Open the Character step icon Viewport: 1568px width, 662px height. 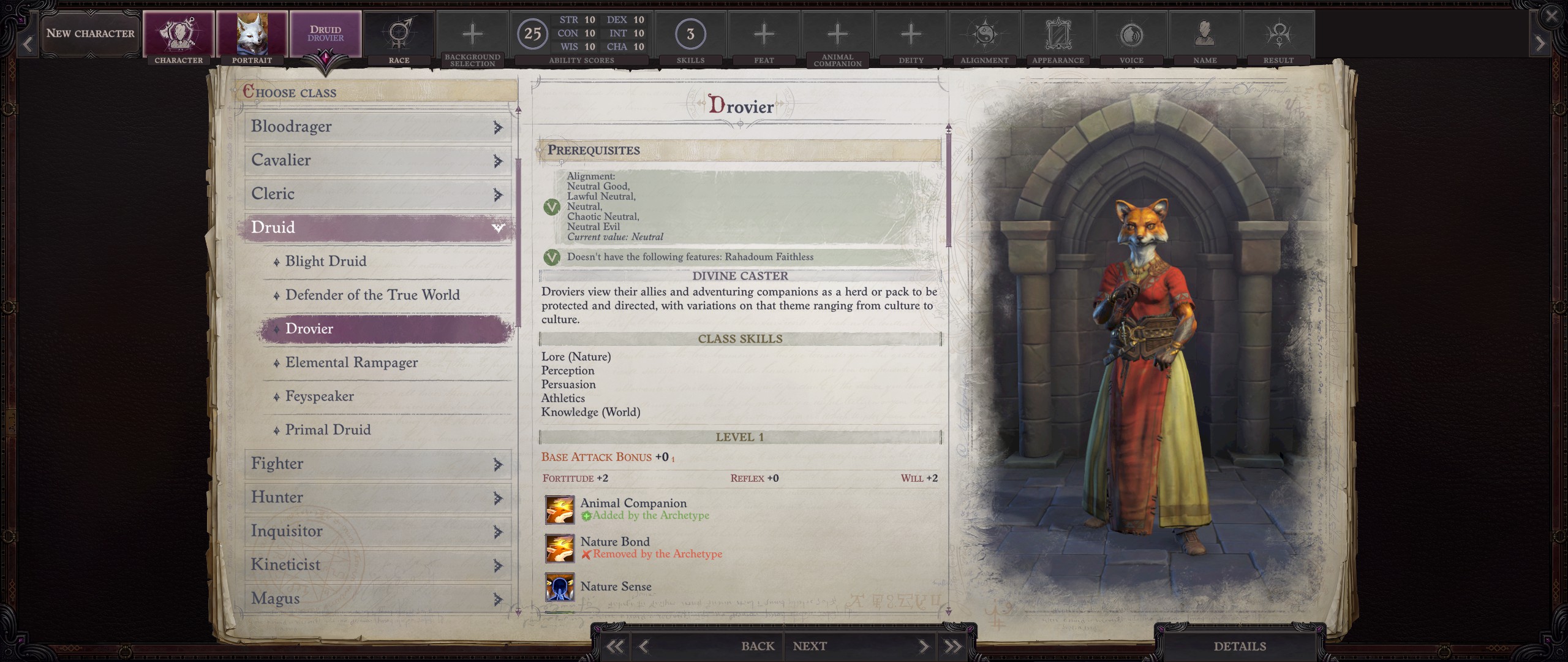click(x=178, y=34)
